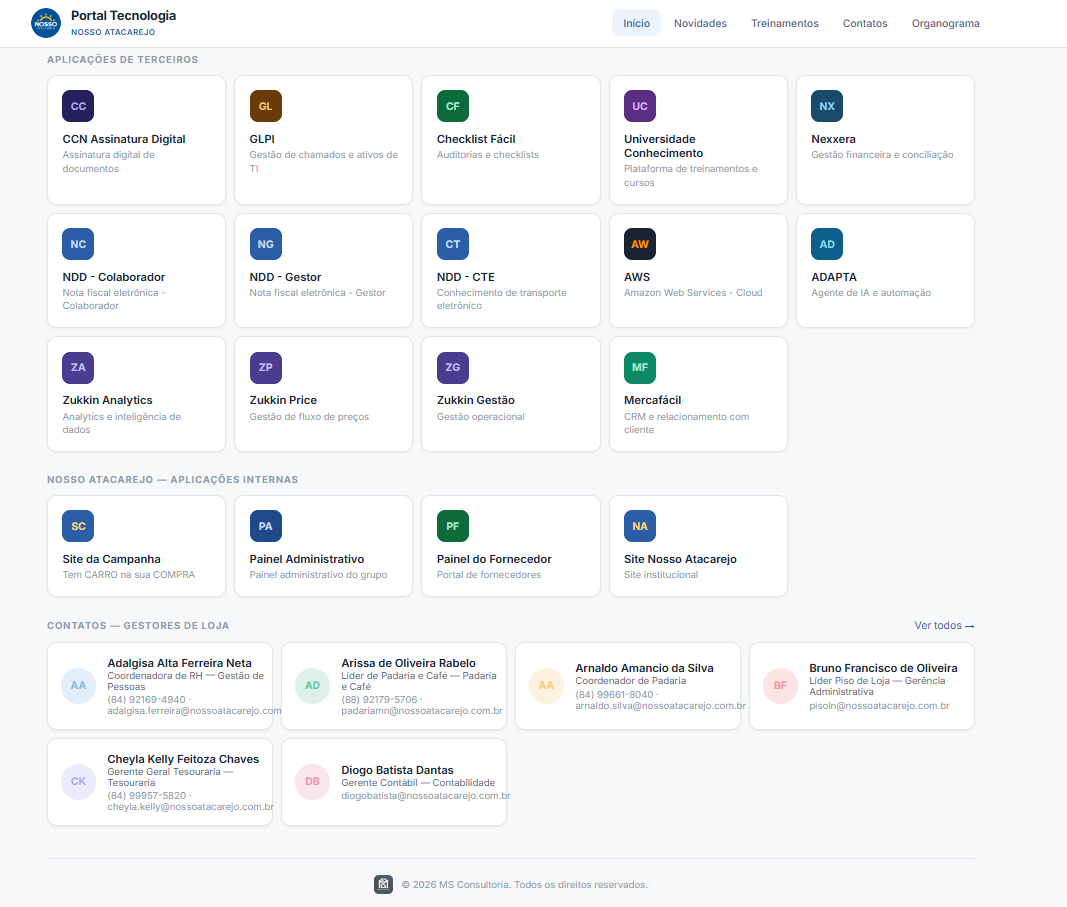Select the ZG Zukkin Gestão icon
1067x907 pixels.
(x=453, y=367)
